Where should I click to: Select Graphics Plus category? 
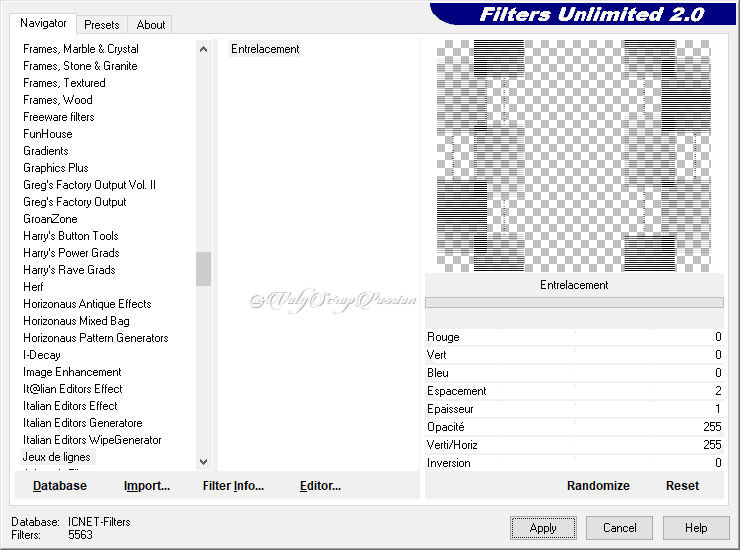[x=56, y=168]
